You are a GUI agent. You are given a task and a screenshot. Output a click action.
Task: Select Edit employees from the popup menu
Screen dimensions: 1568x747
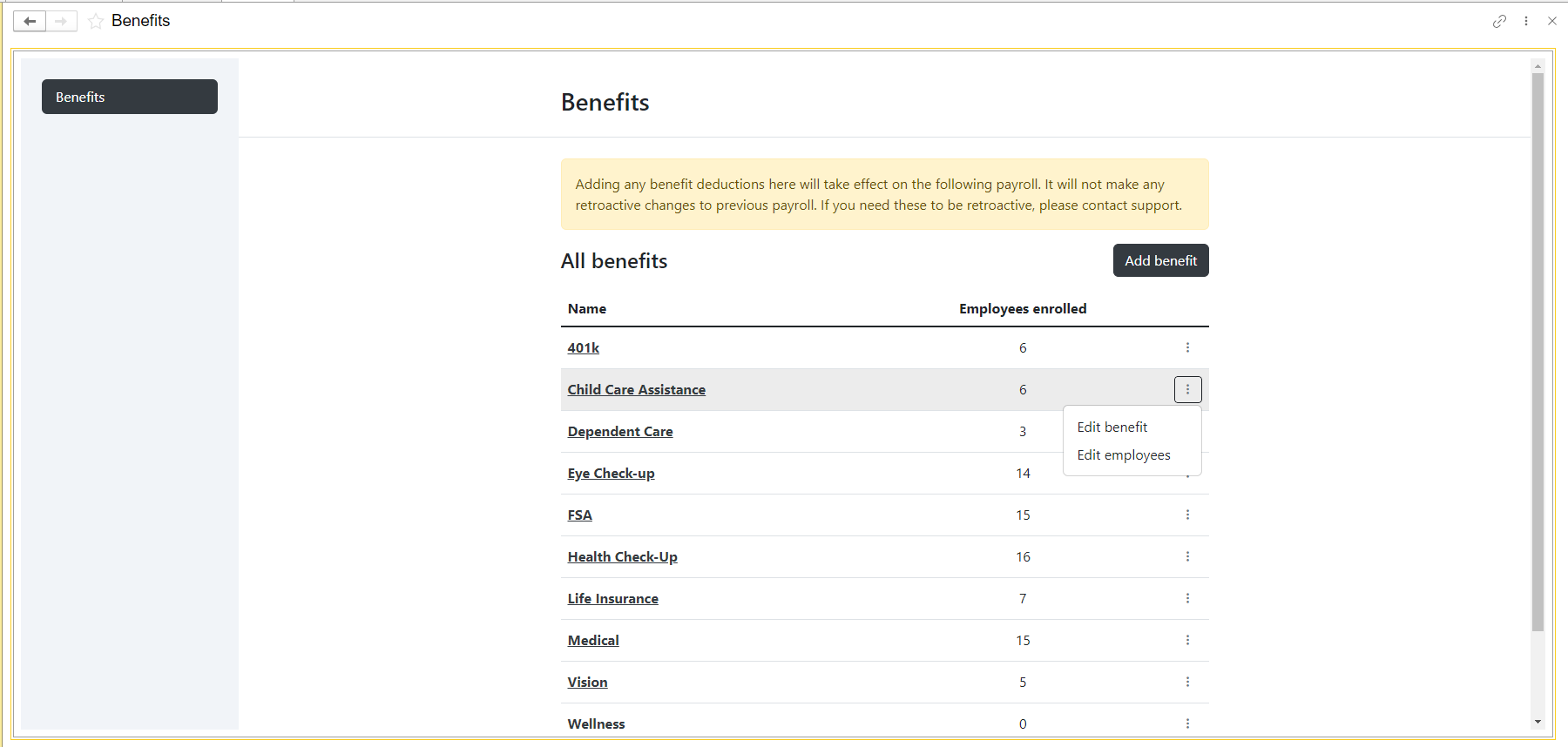point(1132,454)
